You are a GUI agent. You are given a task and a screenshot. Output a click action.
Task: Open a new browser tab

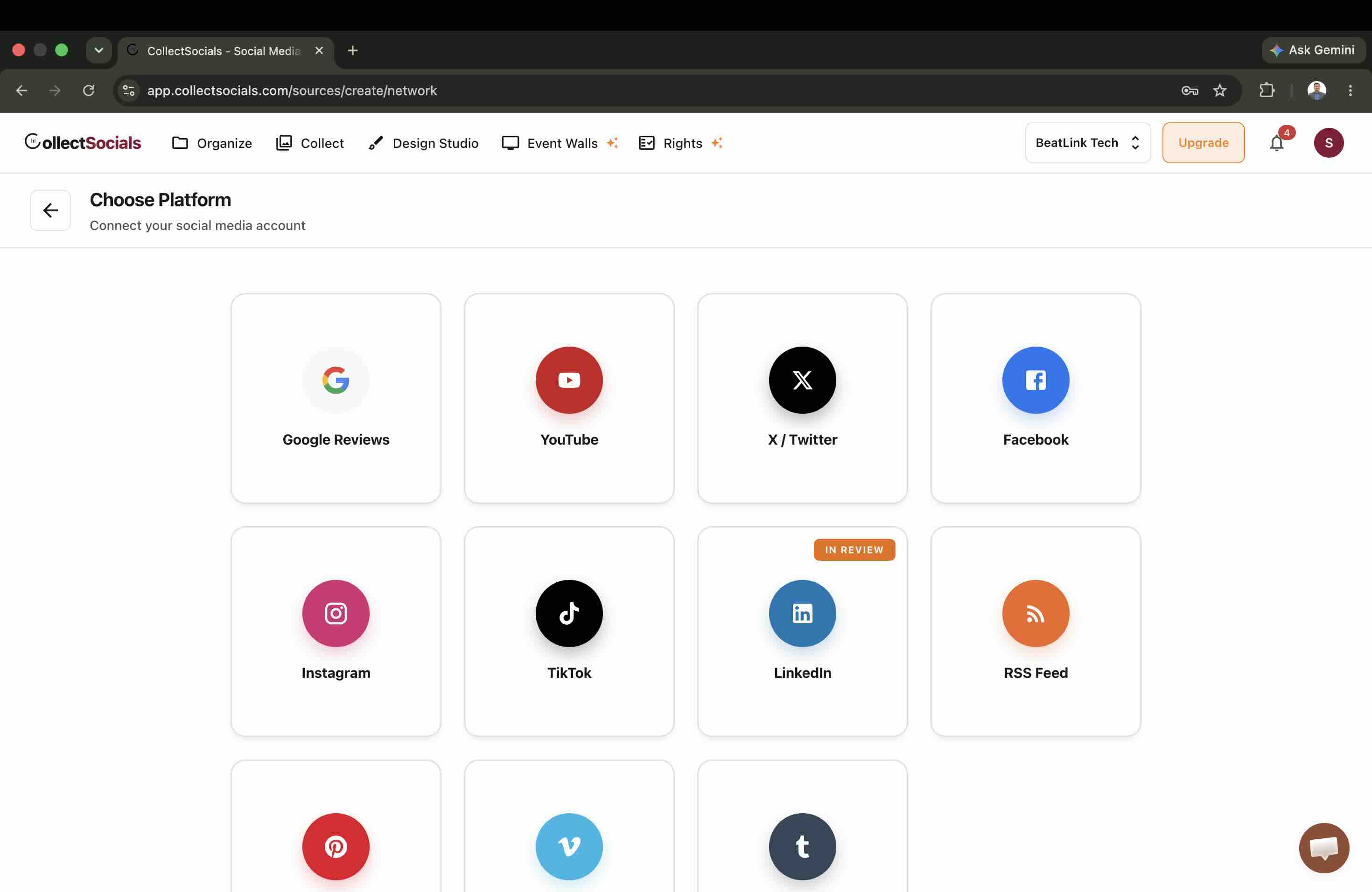(353, 51)
